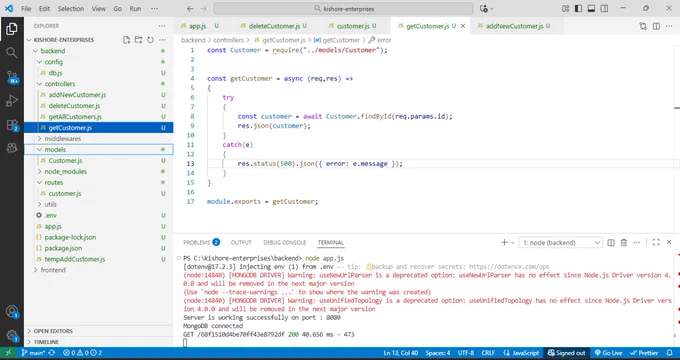Image resolution: width=680 pixels, height=360 pixels.
Task: Open the Manage gear icon
Action: point(12,335)
